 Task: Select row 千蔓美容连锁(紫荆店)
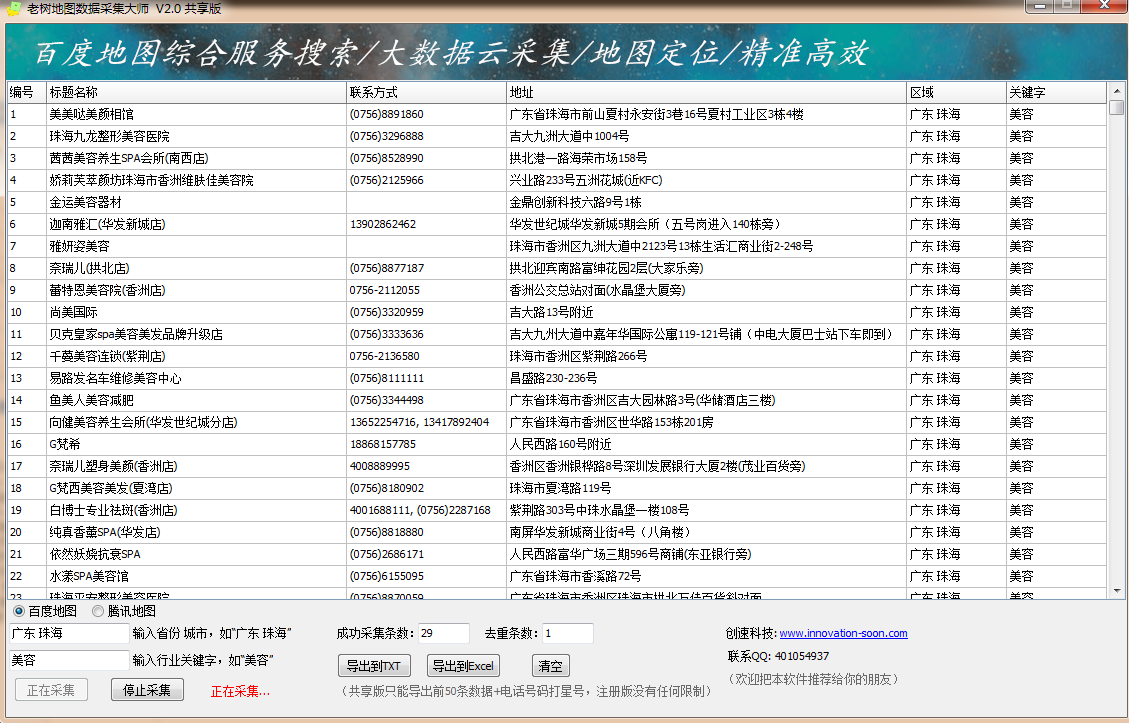pos(557,356)
